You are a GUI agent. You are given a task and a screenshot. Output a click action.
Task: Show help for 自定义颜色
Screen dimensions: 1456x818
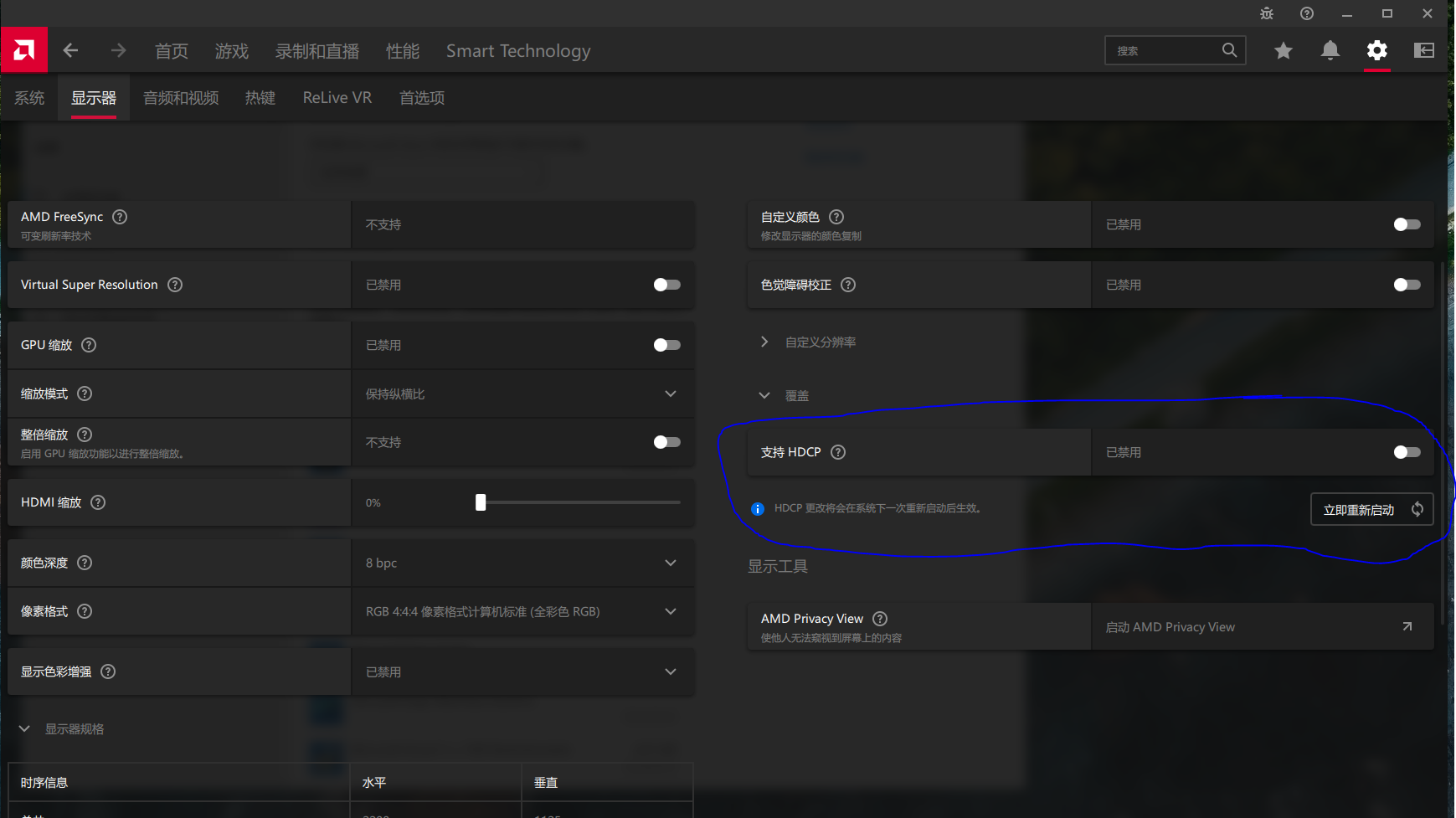tap(836, 217)
